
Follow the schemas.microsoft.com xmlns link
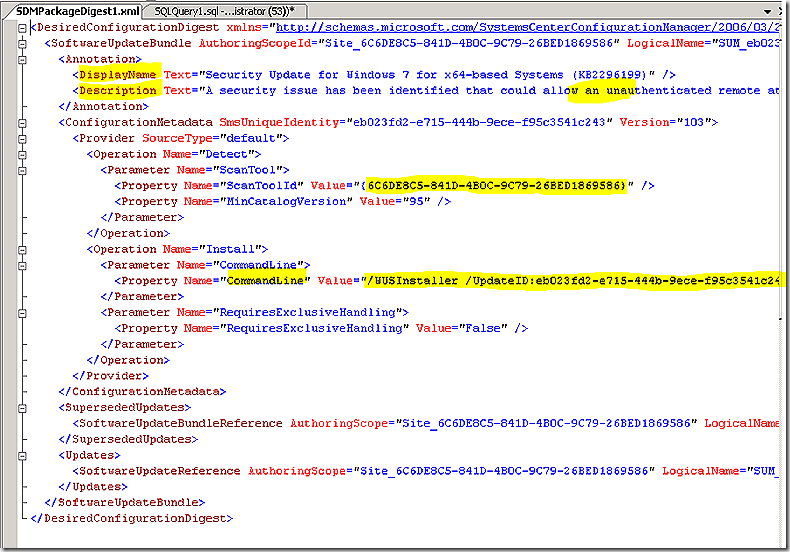click(528, 27)
